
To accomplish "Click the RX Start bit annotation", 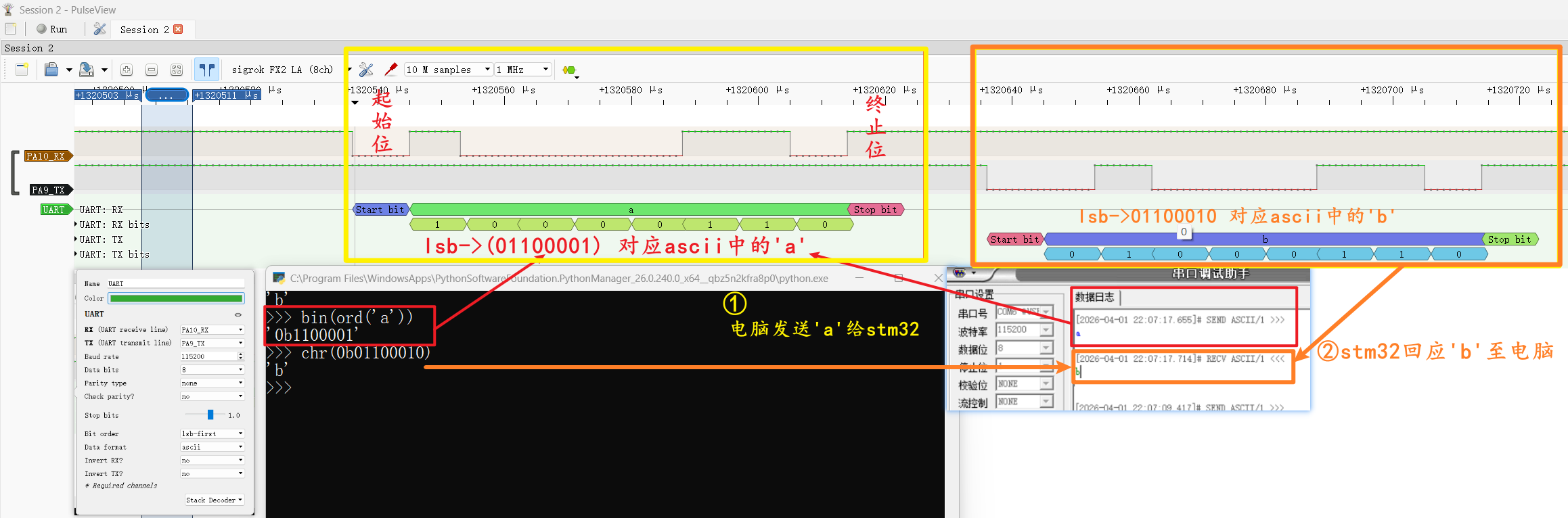I will click(x=380, y=210).
